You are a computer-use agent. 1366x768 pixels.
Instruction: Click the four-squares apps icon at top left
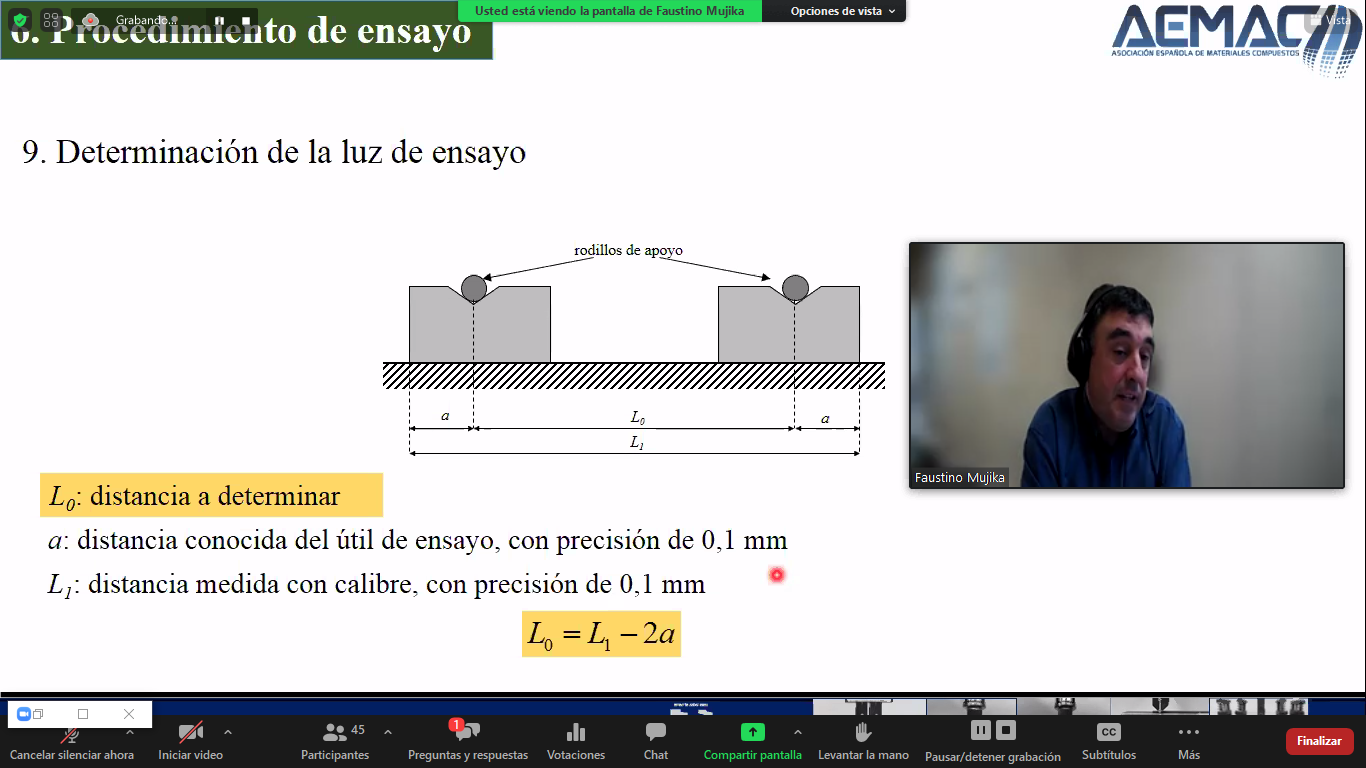point(52,19)
